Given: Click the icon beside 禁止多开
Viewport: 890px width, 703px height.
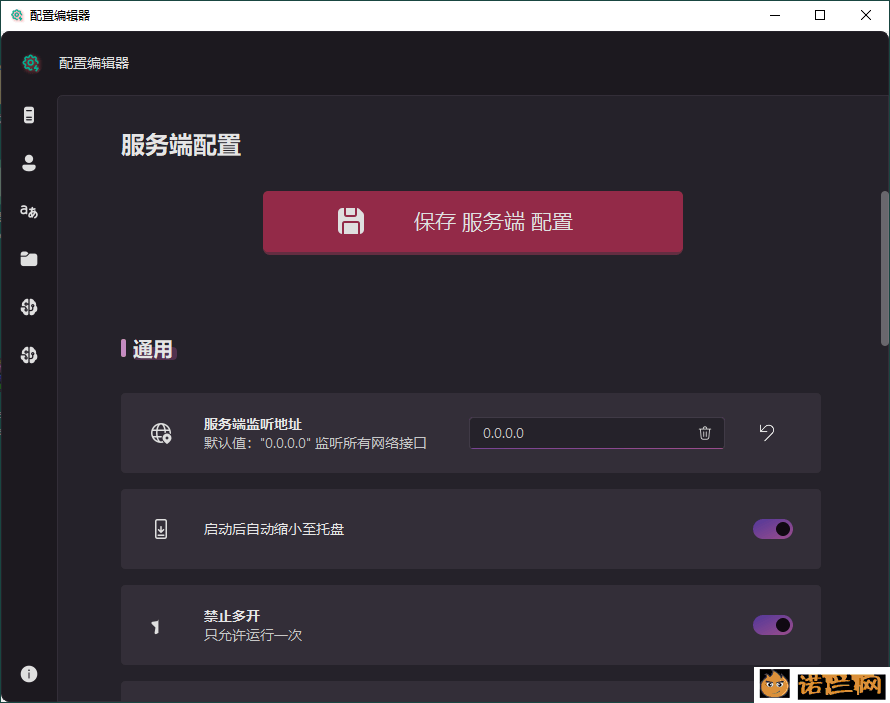Looking at the screenshot, I should (156, 626).
